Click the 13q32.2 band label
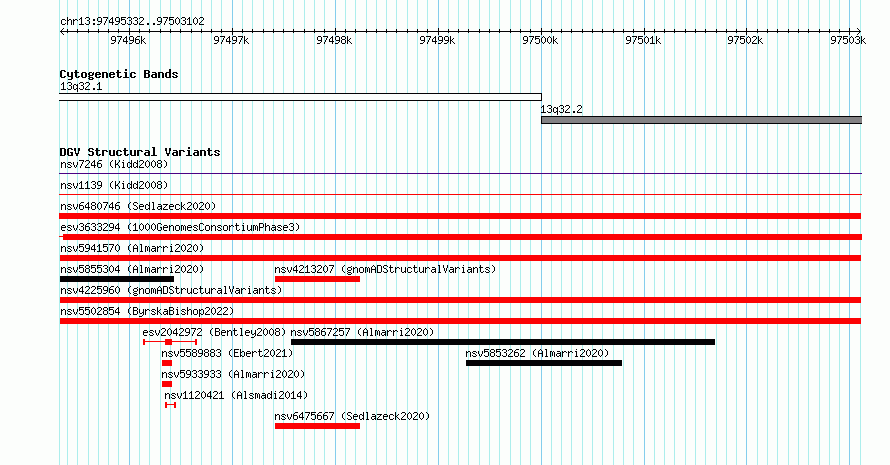 561,110
